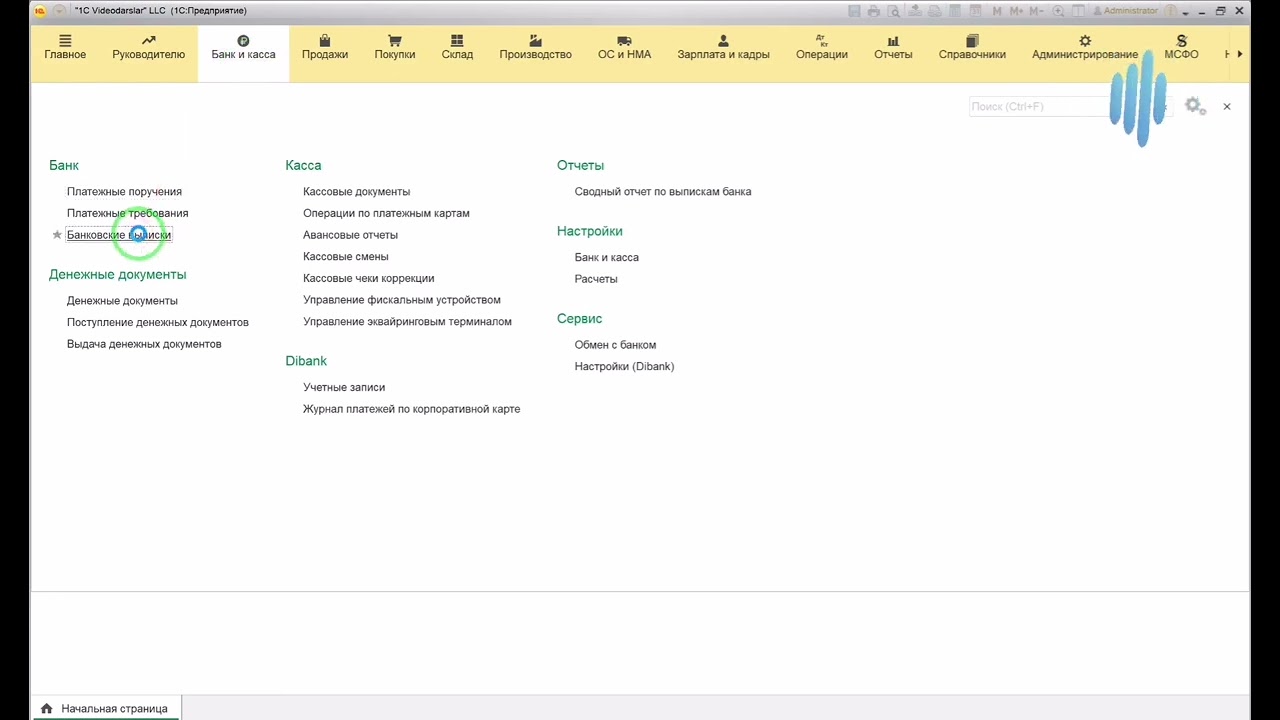Image resolution: width=1280 pixels, height=720 pixels.
Task: Open Банк и касса settings link
Action: 606,257
